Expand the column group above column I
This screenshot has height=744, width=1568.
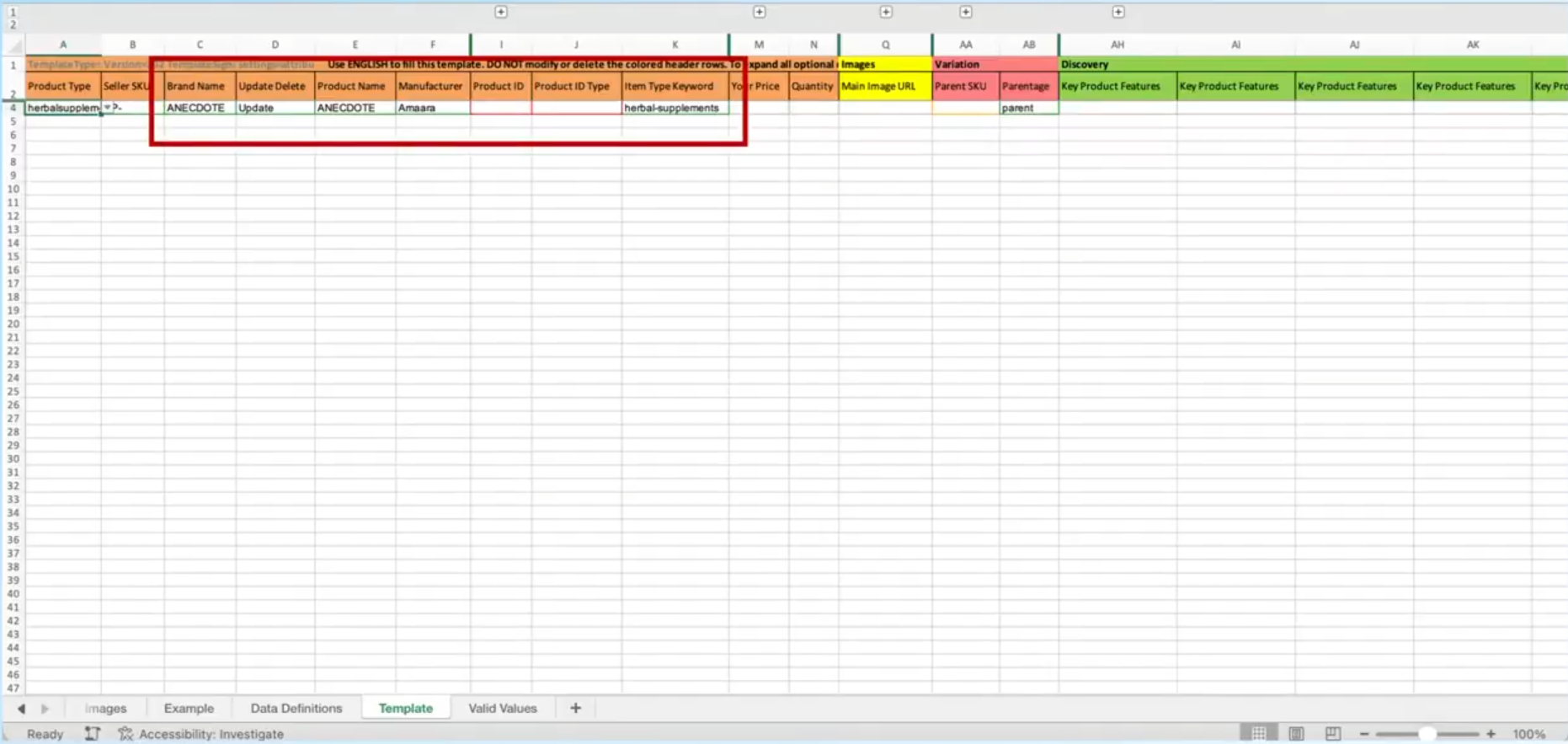click(501, 12)
